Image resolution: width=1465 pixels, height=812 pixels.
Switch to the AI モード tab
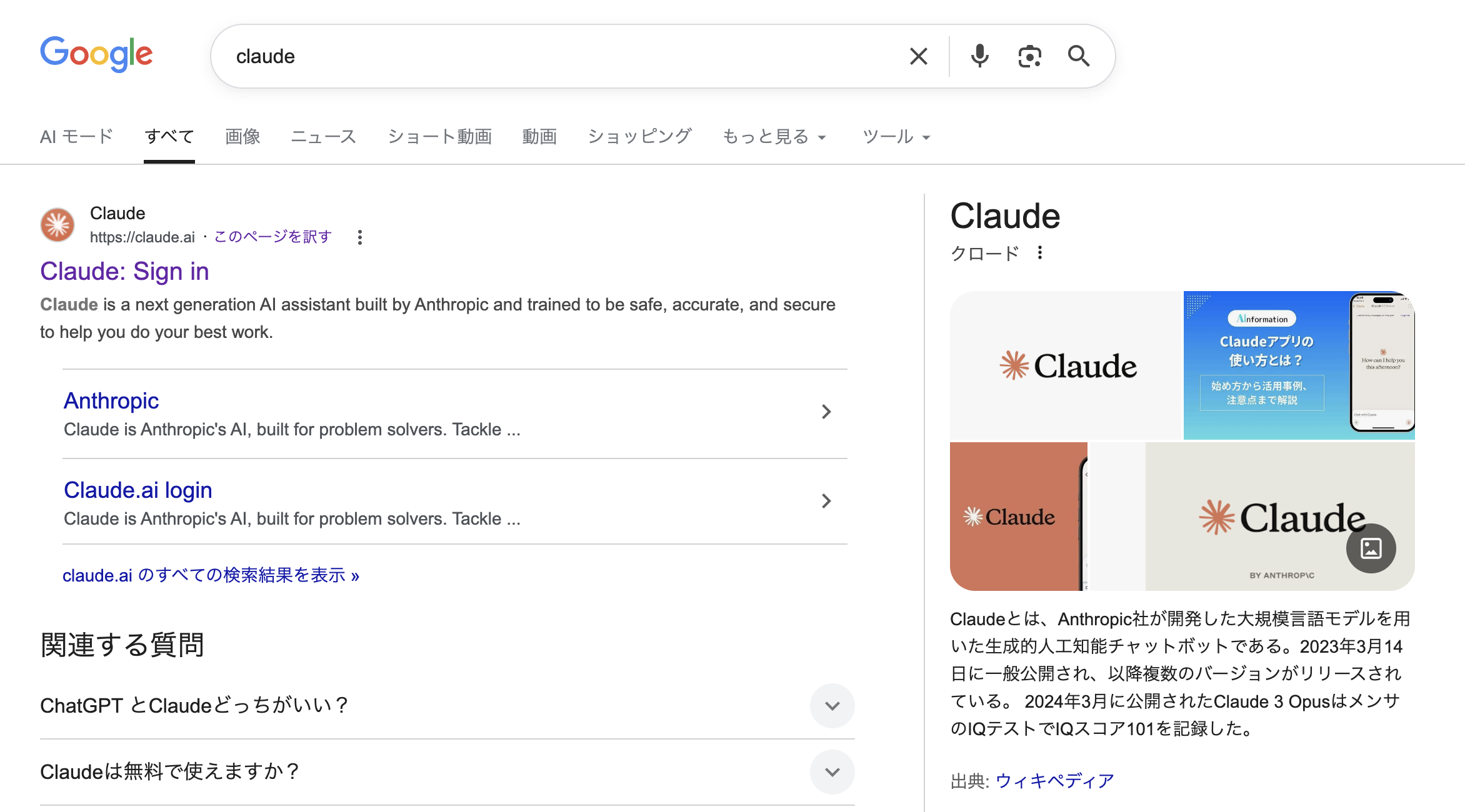point(76,136)
